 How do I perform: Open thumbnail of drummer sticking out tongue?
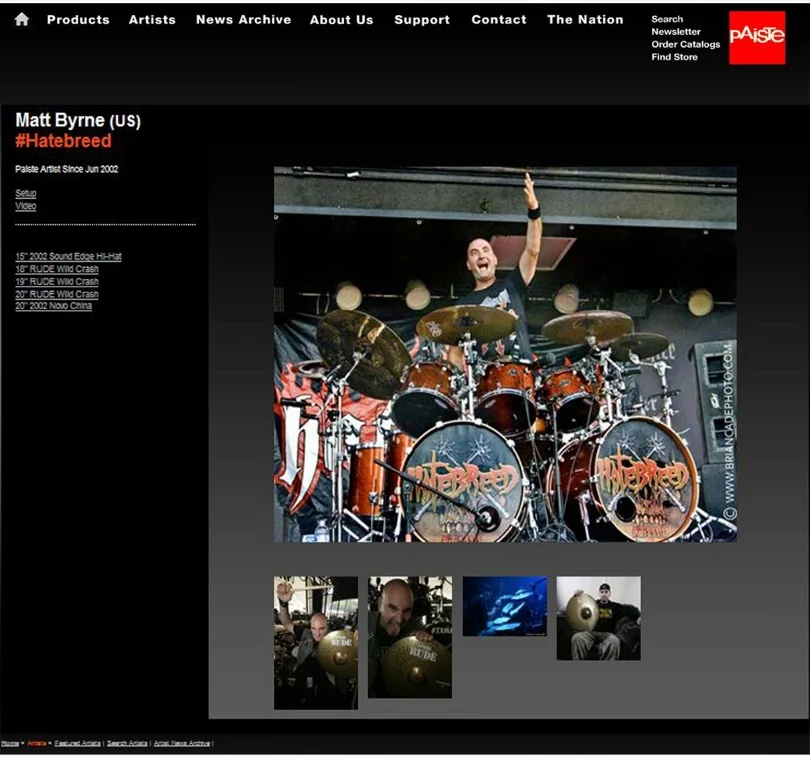[410, 637]
